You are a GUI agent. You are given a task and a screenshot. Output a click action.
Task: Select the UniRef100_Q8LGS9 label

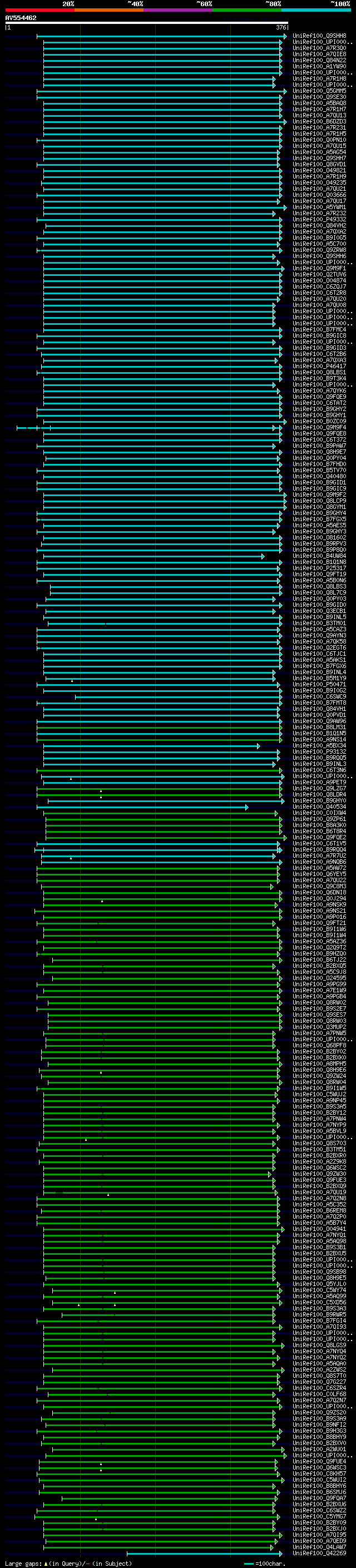[x=319, y=1346]
